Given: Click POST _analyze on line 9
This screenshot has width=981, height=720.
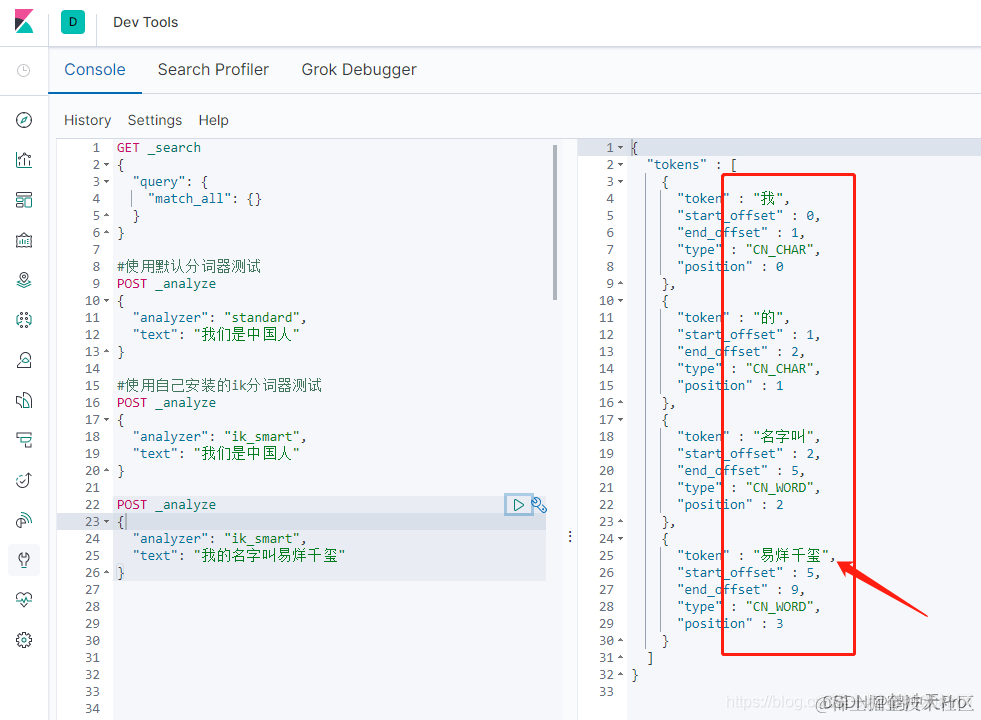Looking at the screenshot, I should pyautogui.click(x=166, y=284).
